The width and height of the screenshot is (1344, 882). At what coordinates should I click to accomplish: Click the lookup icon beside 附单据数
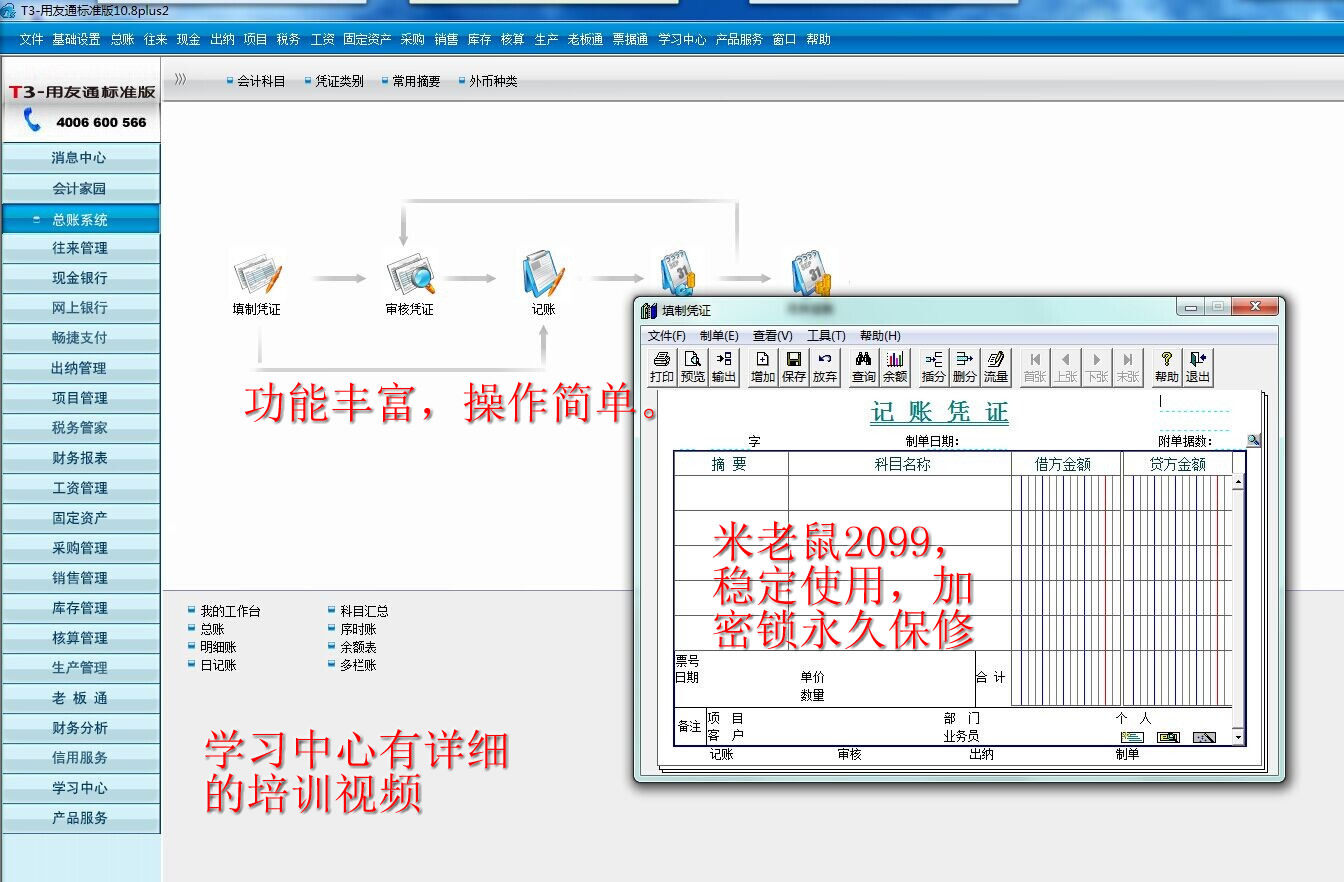point(1254,440)
